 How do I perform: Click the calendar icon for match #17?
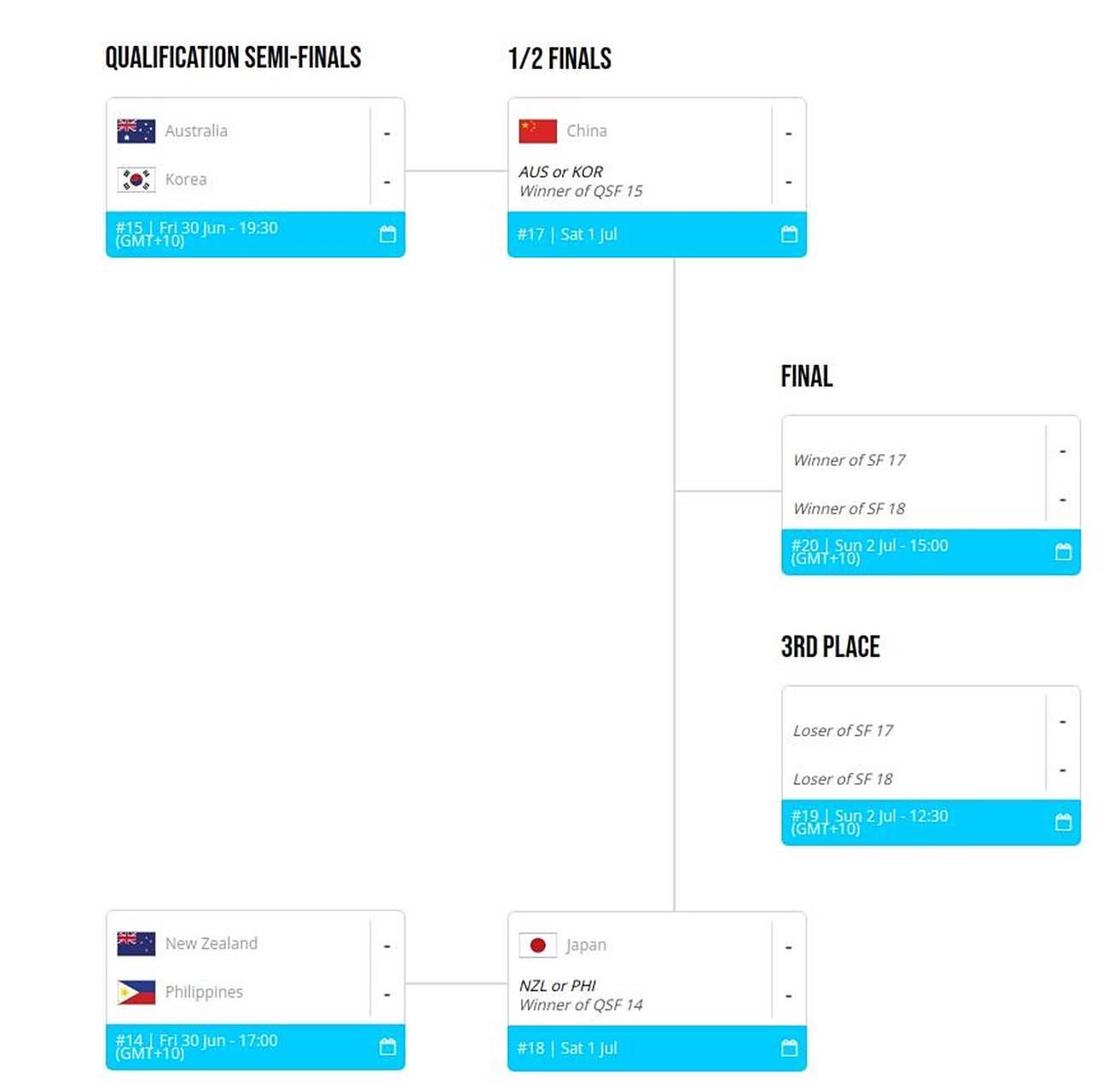tap(789, 234)
